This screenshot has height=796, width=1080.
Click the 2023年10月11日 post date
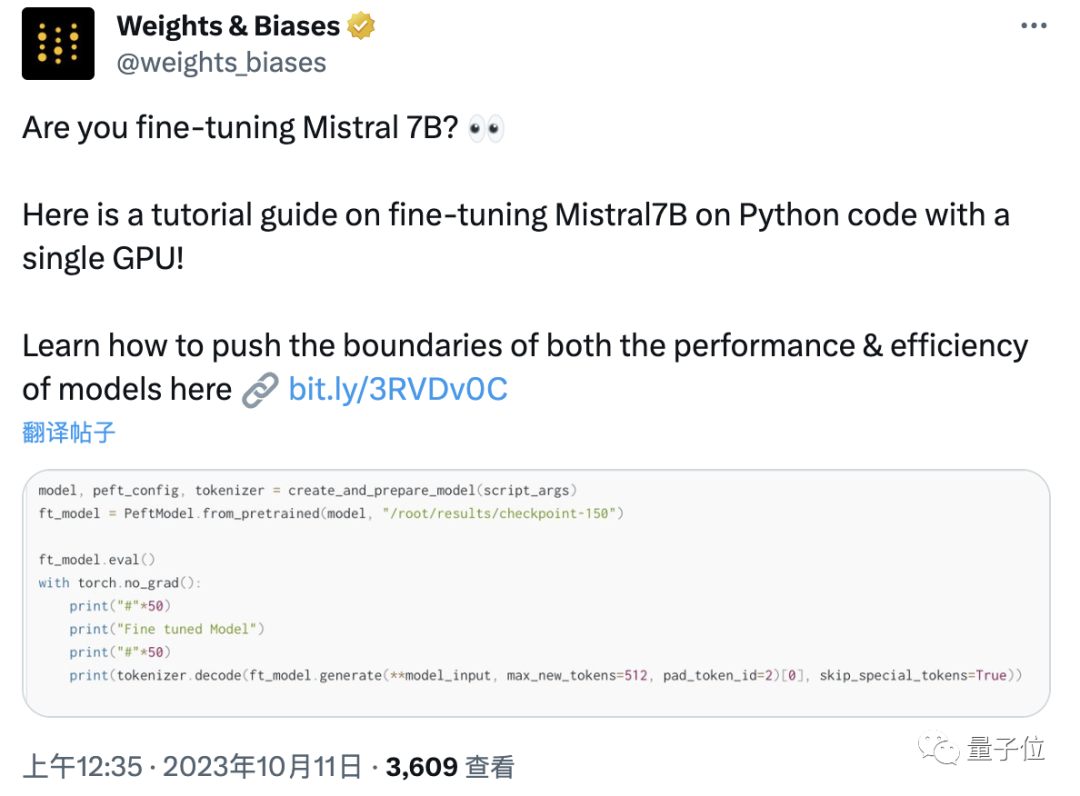point(261,767)
